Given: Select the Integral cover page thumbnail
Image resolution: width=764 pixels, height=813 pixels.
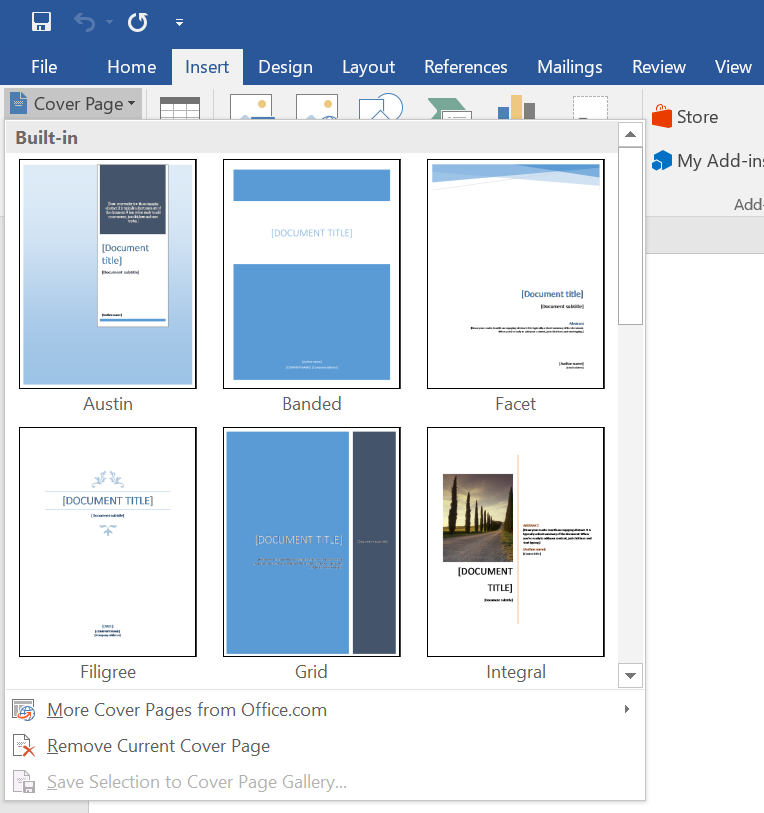Looking at the screenshot, I should click(x=515, y=542).
